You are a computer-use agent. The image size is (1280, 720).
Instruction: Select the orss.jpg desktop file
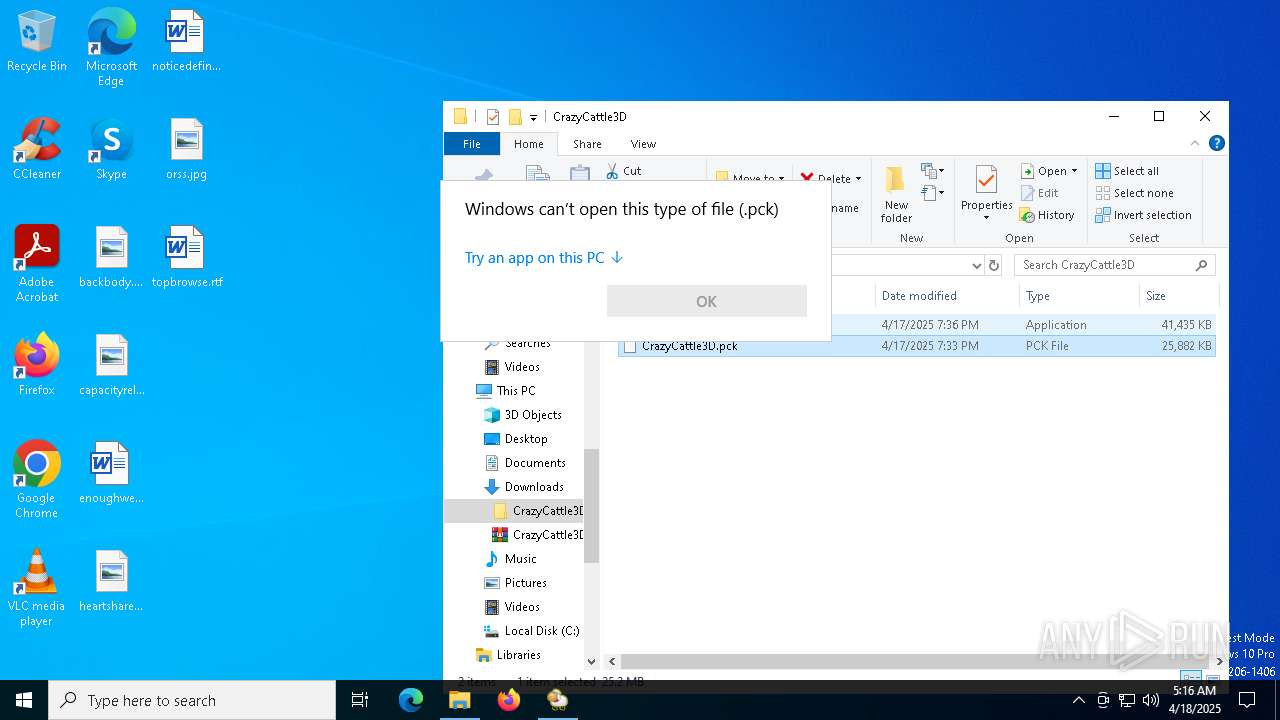pyautogui.click(x=186, y=150)
